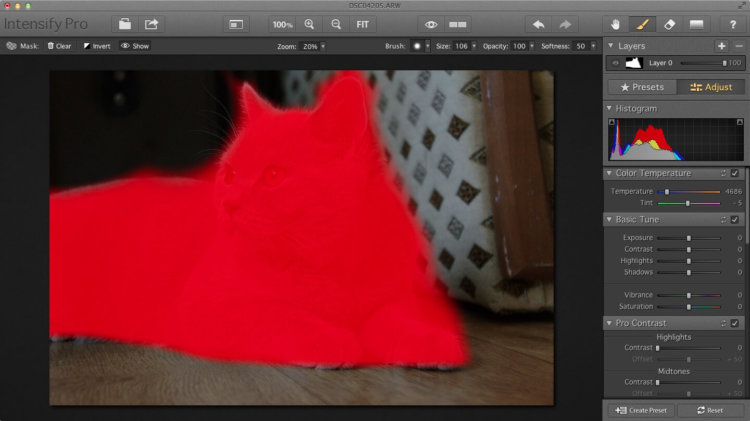This screenshot has height=421, width=750.
Task: Click the Shadows slider
Action: tap(689, 272)
